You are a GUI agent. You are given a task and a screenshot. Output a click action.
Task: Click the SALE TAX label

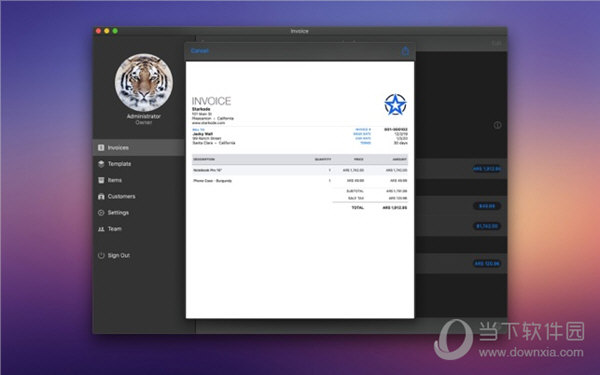(356, 198)
